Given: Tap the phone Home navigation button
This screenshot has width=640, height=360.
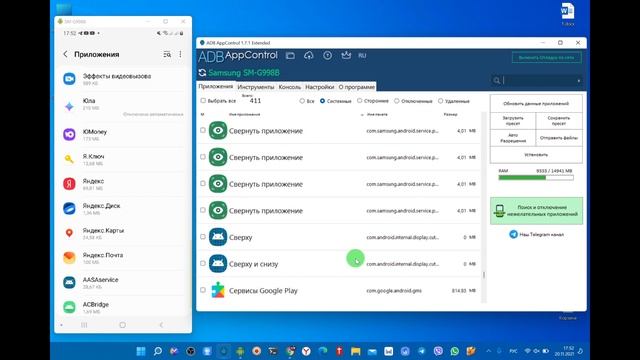Looking at the screenshot, I should click(x=122, y=325).
